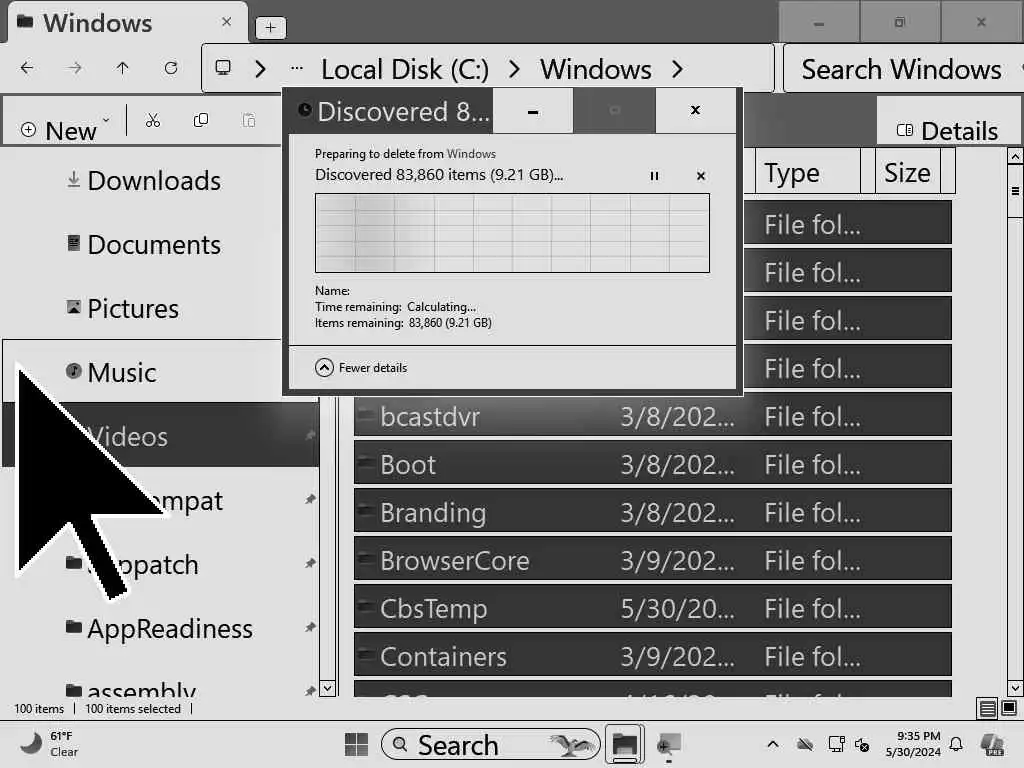Viewport: 1024px width, 768px height.
Task: Select Windows breadcrumb in address bar
Action: [x=596, y=69]
